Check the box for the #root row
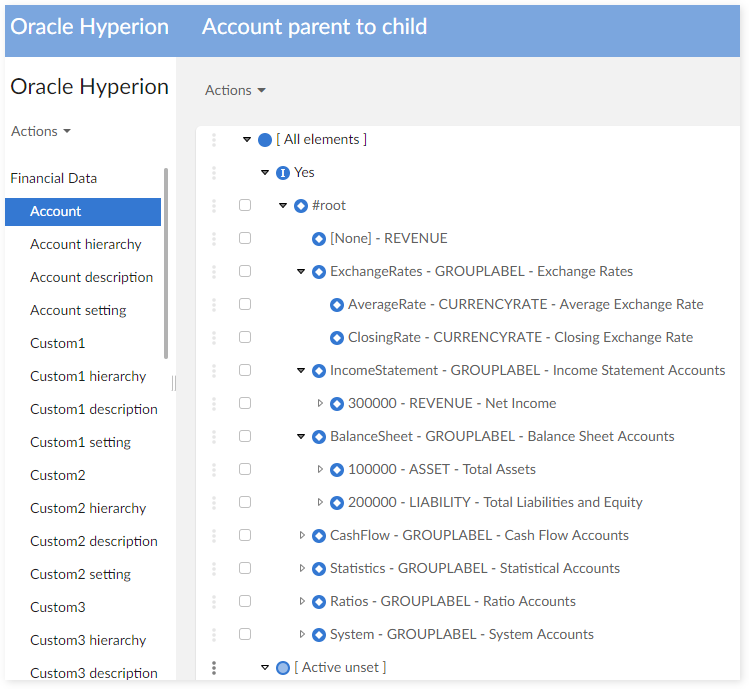749x689 pixels. click(245, 205)
